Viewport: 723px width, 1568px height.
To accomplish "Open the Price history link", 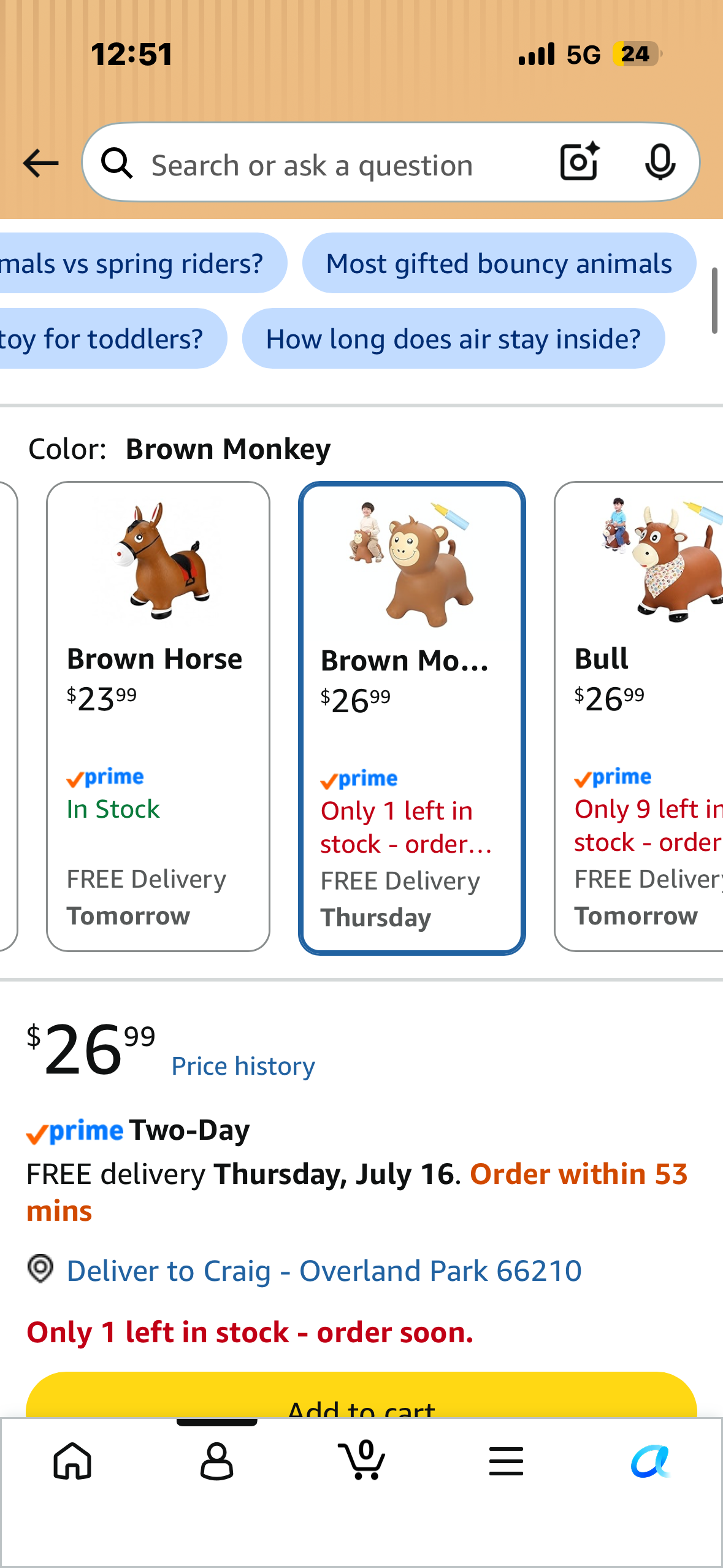I will point(243,1066).
